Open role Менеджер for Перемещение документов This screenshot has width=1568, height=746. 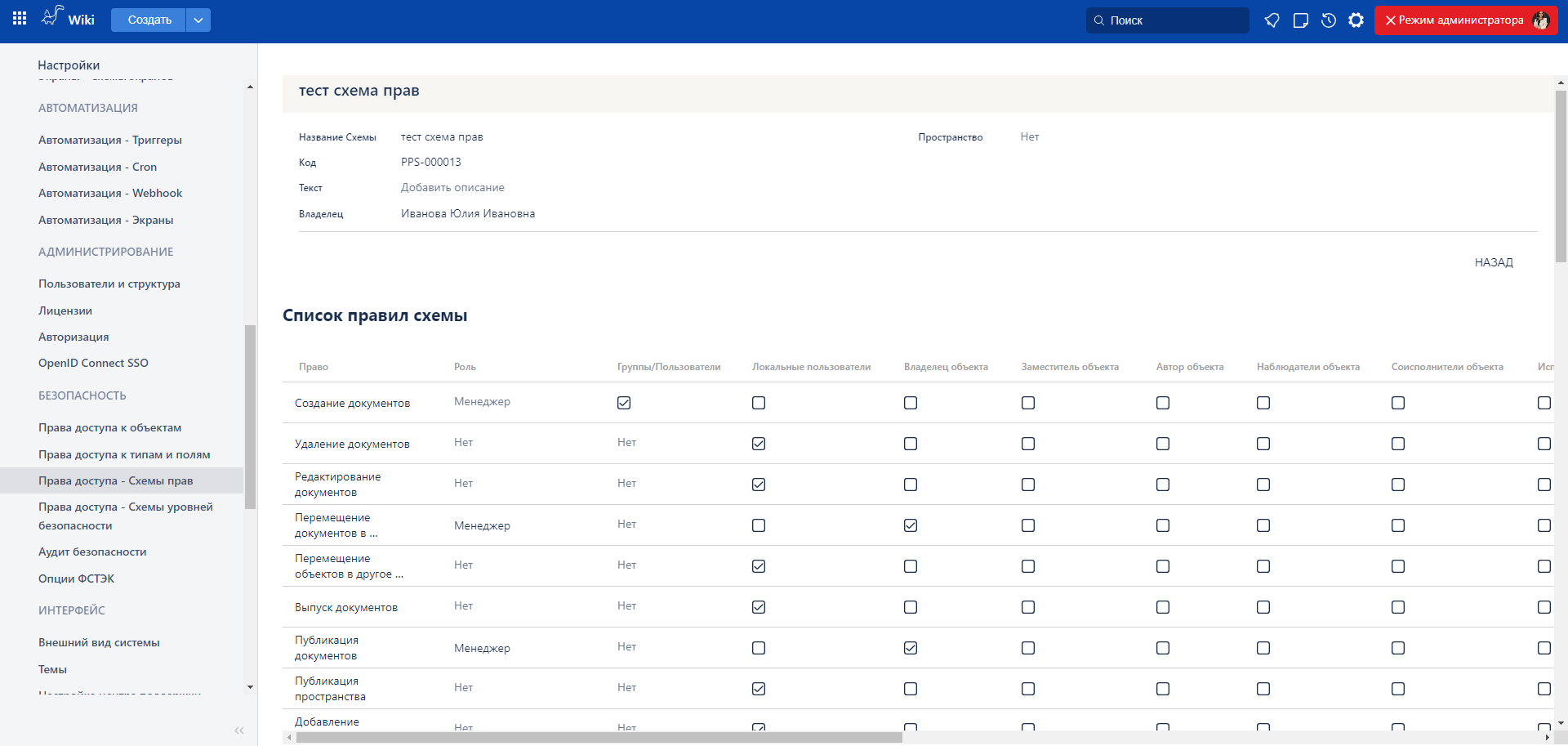(482, 525)
